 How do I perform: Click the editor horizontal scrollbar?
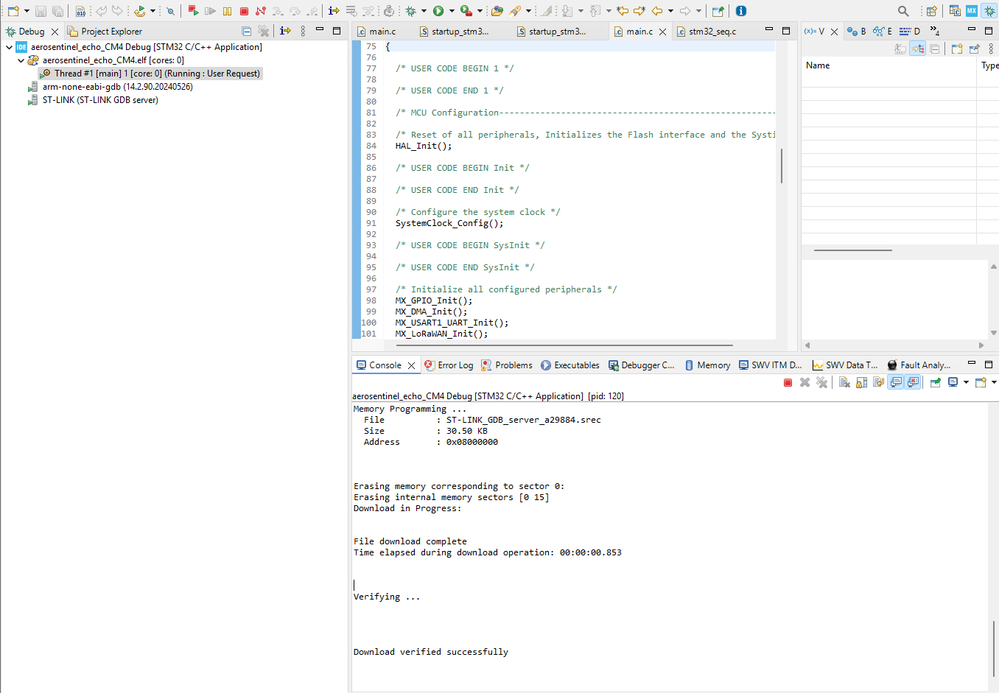[564, 345]
